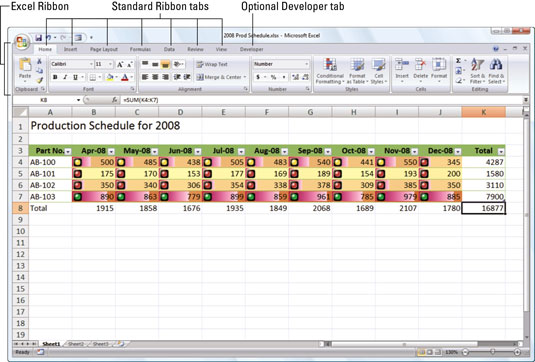Switch to the Review ribbon tab
535x362 pixels.
point(195,49)
